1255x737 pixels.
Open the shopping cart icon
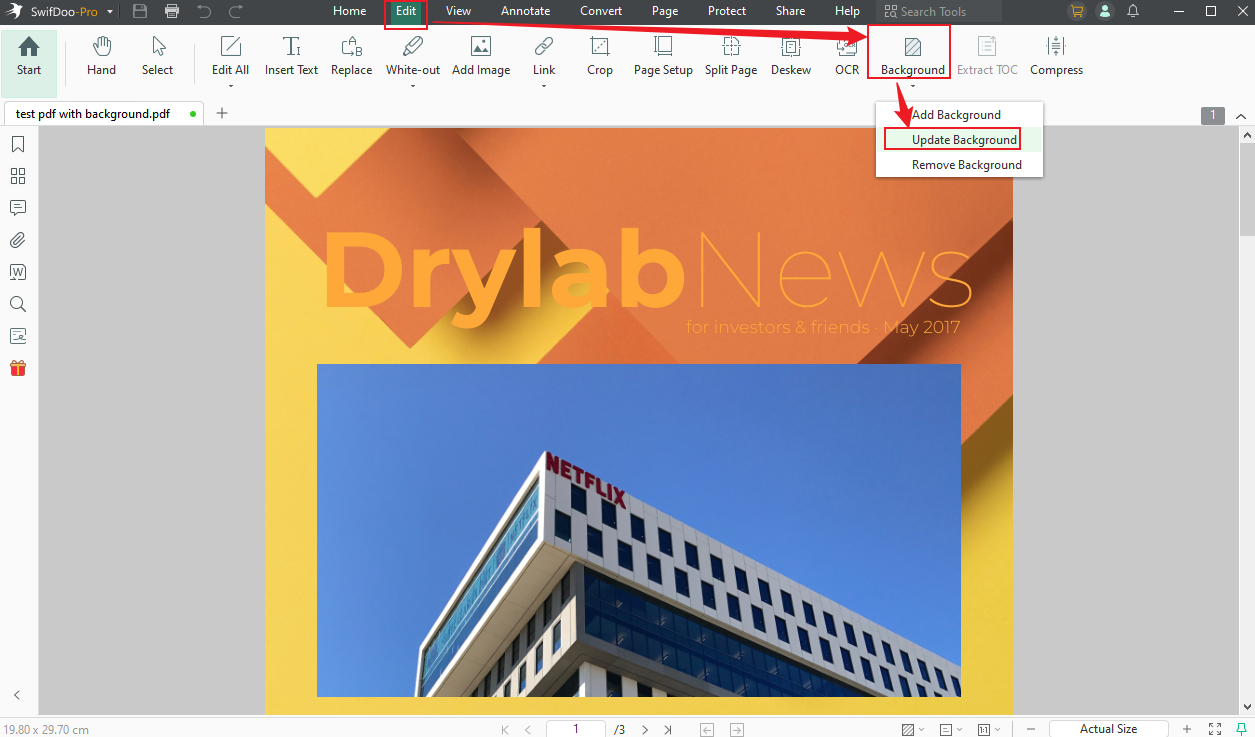1076,11
